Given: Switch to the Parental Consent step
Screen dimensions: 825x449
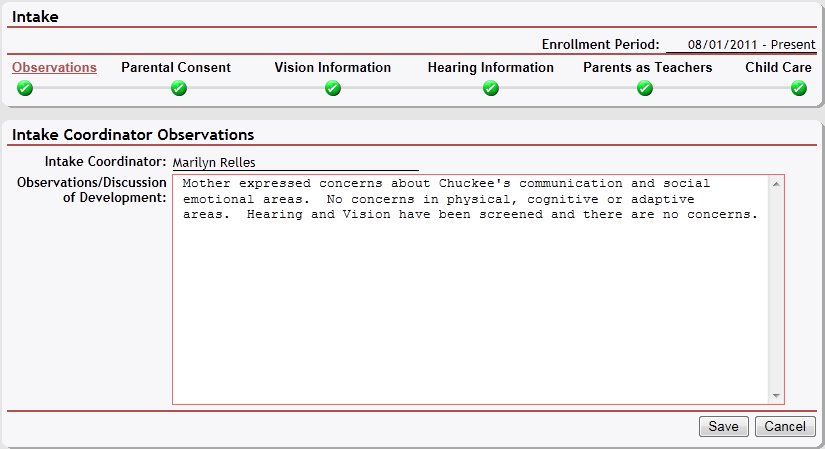Looking at the screenshot, I should (176, 68).
